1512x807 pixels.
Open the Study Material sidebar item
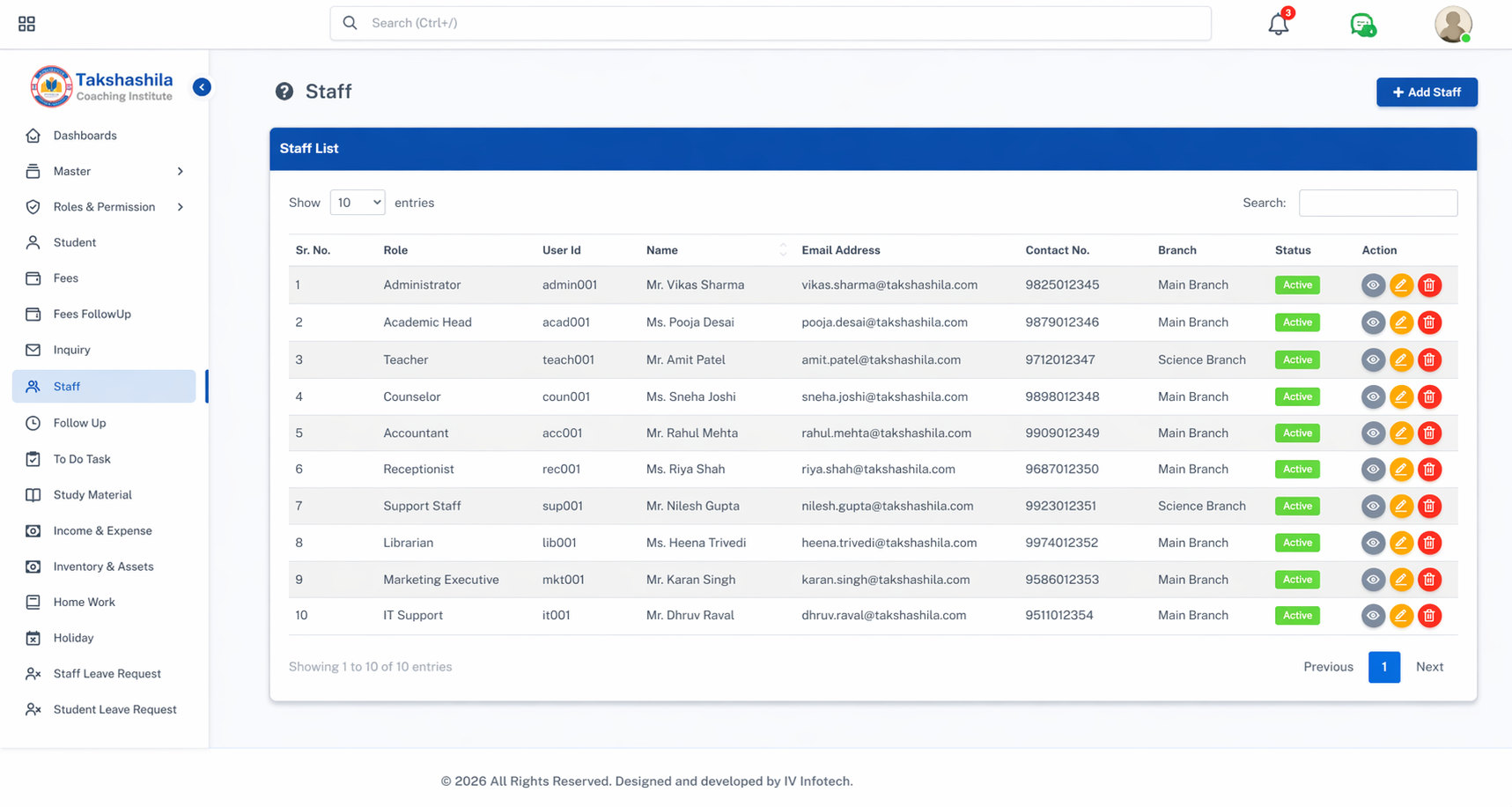[92, 495]
